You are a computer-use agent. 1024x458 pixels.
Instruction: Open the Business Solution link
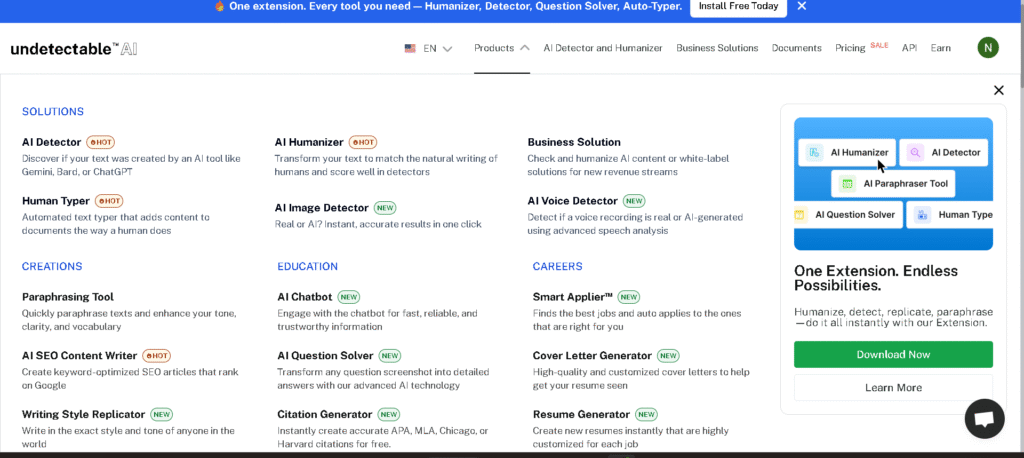click(574, 142)
